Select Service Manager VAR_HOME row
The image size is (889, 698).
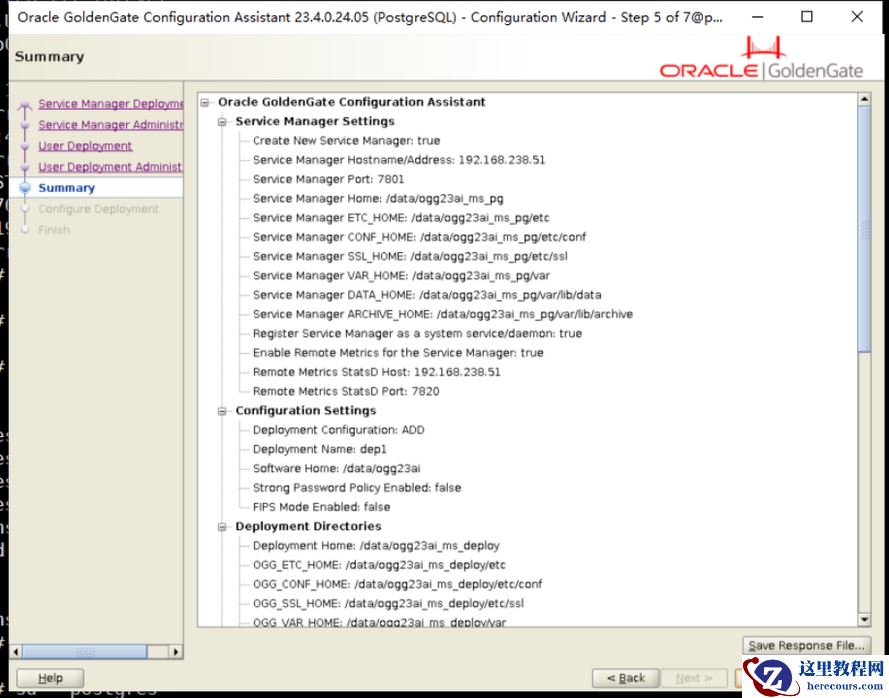[401, 276]
